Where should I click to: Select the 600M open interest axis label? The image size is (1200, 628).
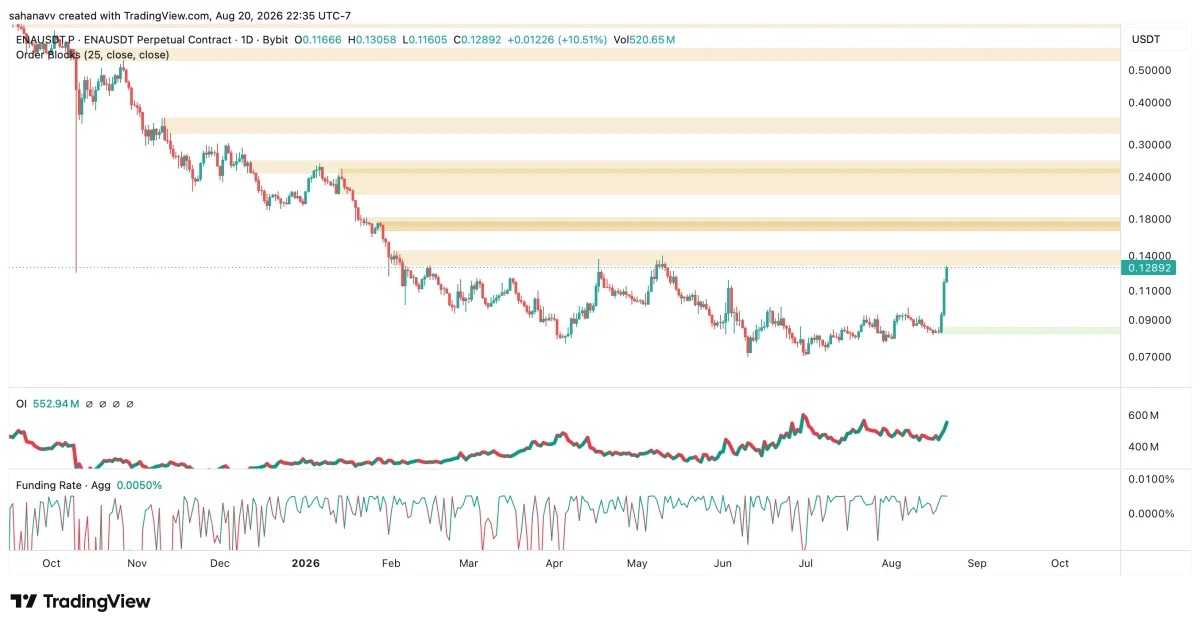(1143, 415)
